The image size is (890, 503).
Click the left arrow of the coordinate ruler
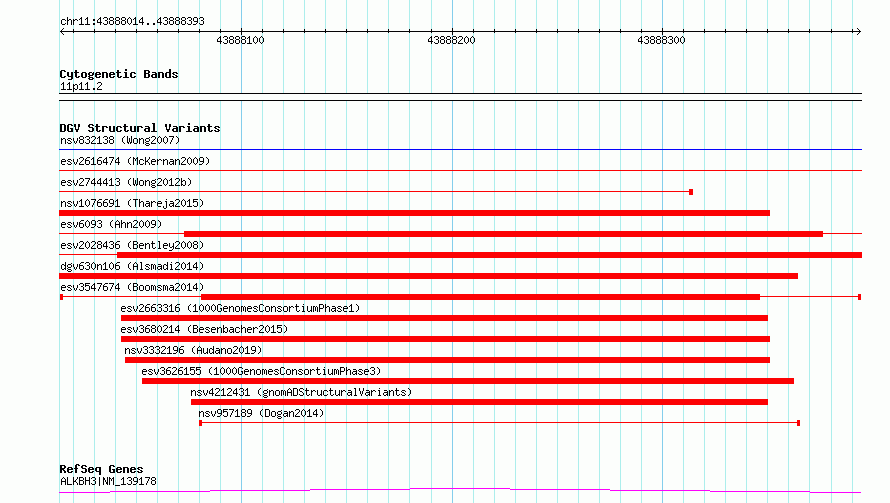point(63,31)
